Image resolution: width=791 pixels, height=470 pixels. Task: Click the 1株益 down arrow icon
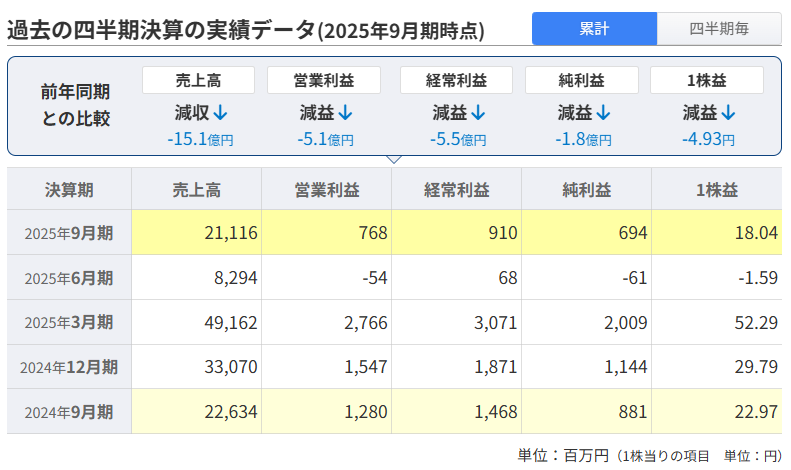(x=729, y=113)
